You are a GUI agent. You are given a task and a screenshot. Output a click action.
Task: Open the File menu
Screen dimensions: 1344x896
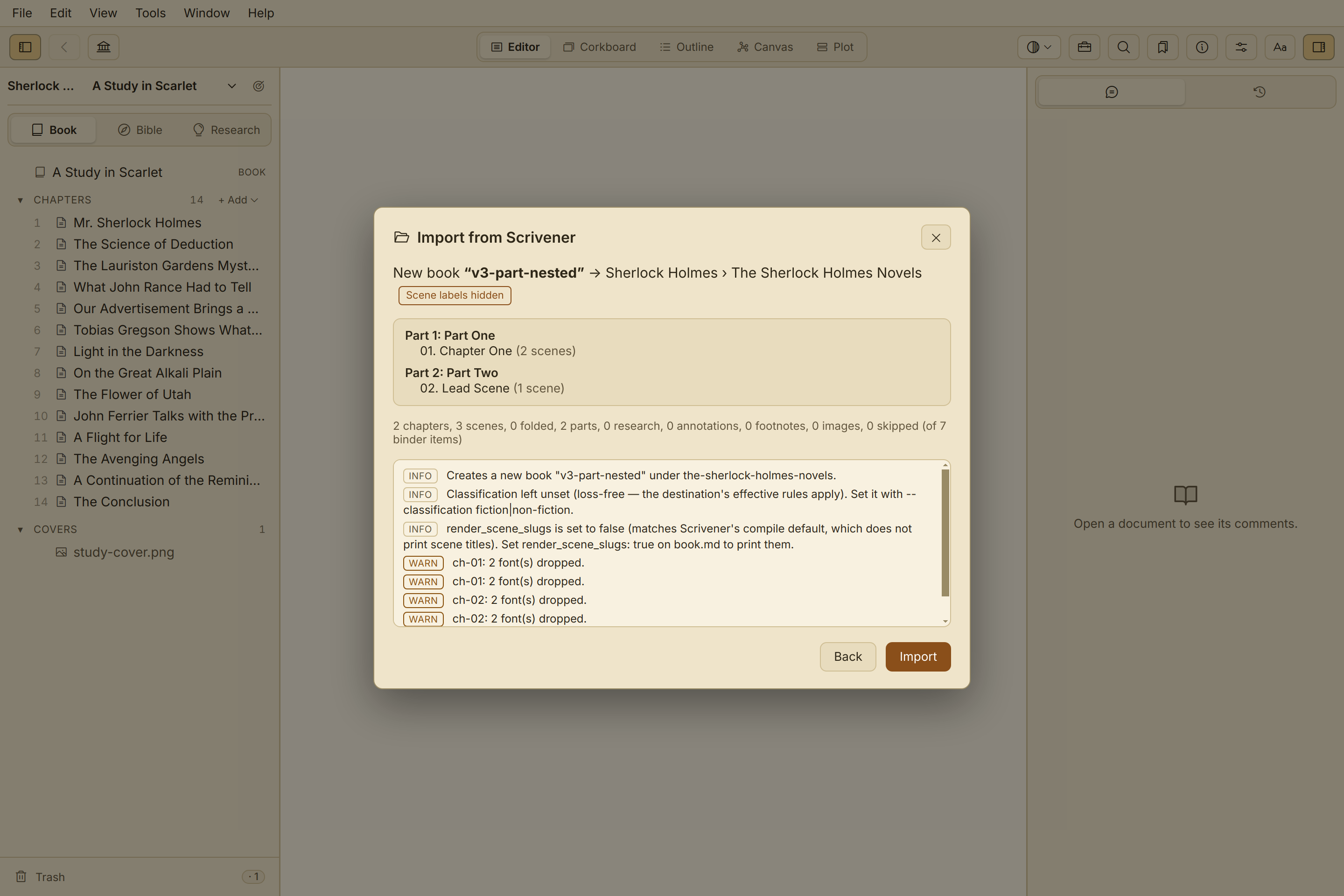click(22, 13)
